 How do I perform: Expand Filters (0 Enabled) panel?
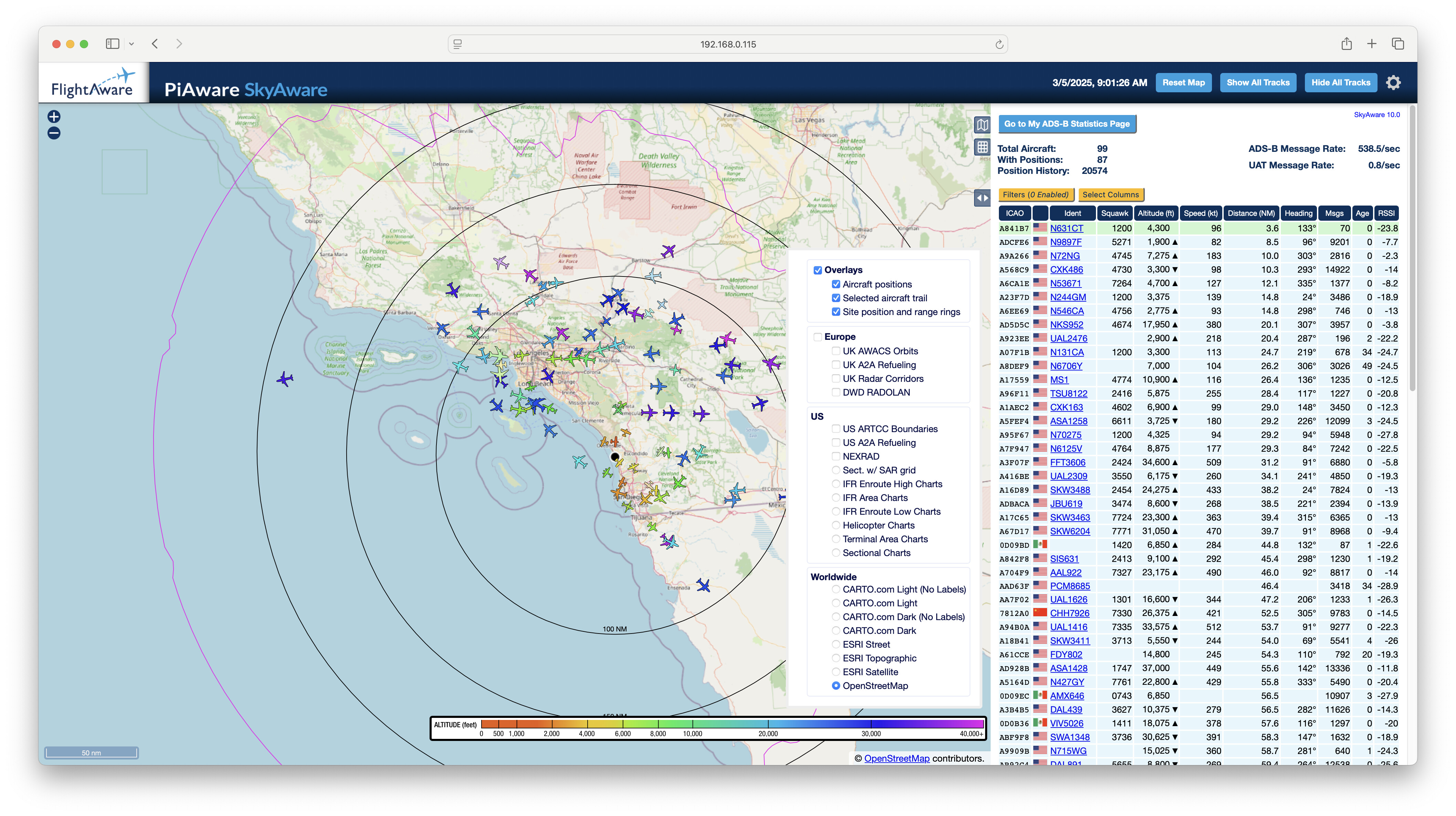point(1035,195)
